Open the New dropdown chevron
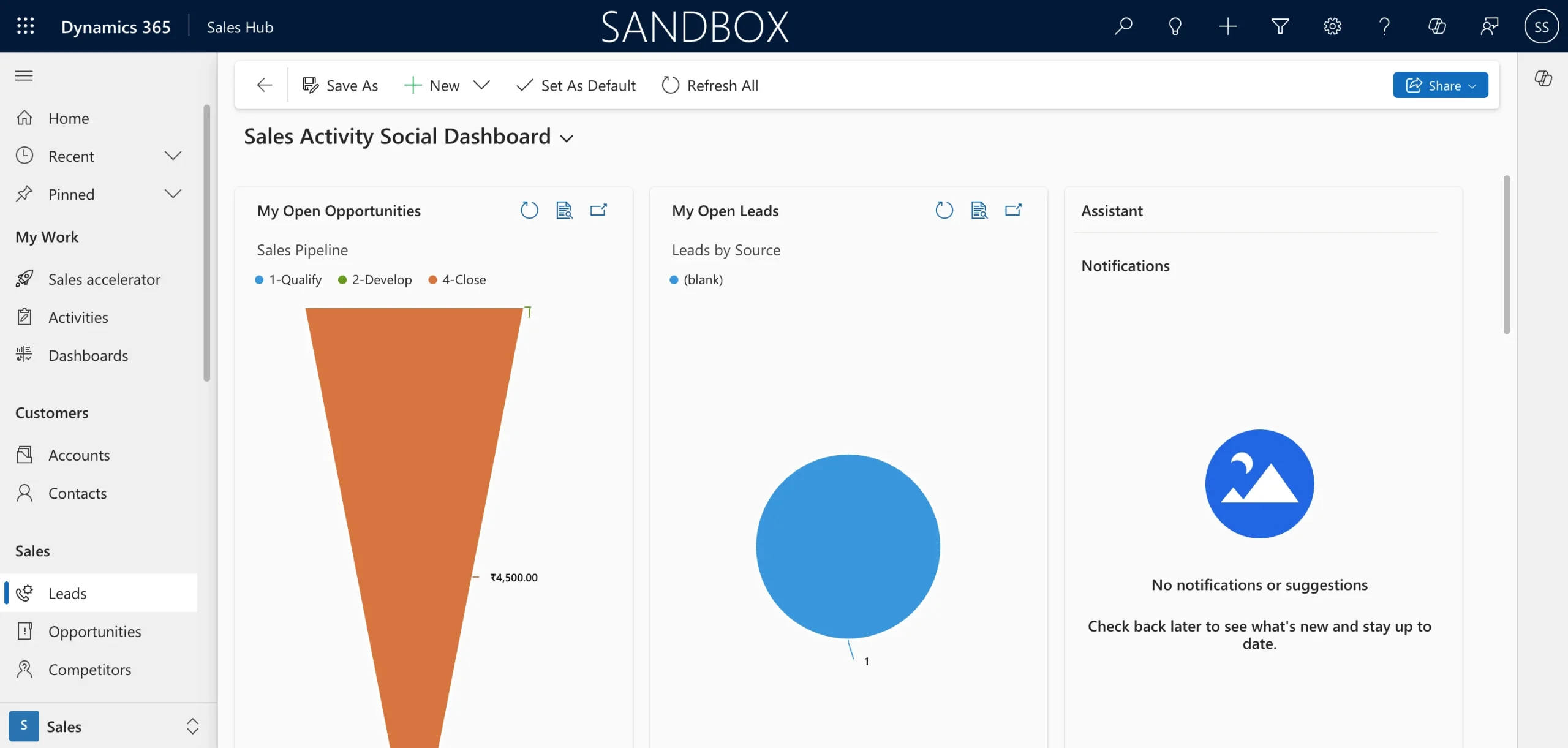 click(x=482, y=85)
